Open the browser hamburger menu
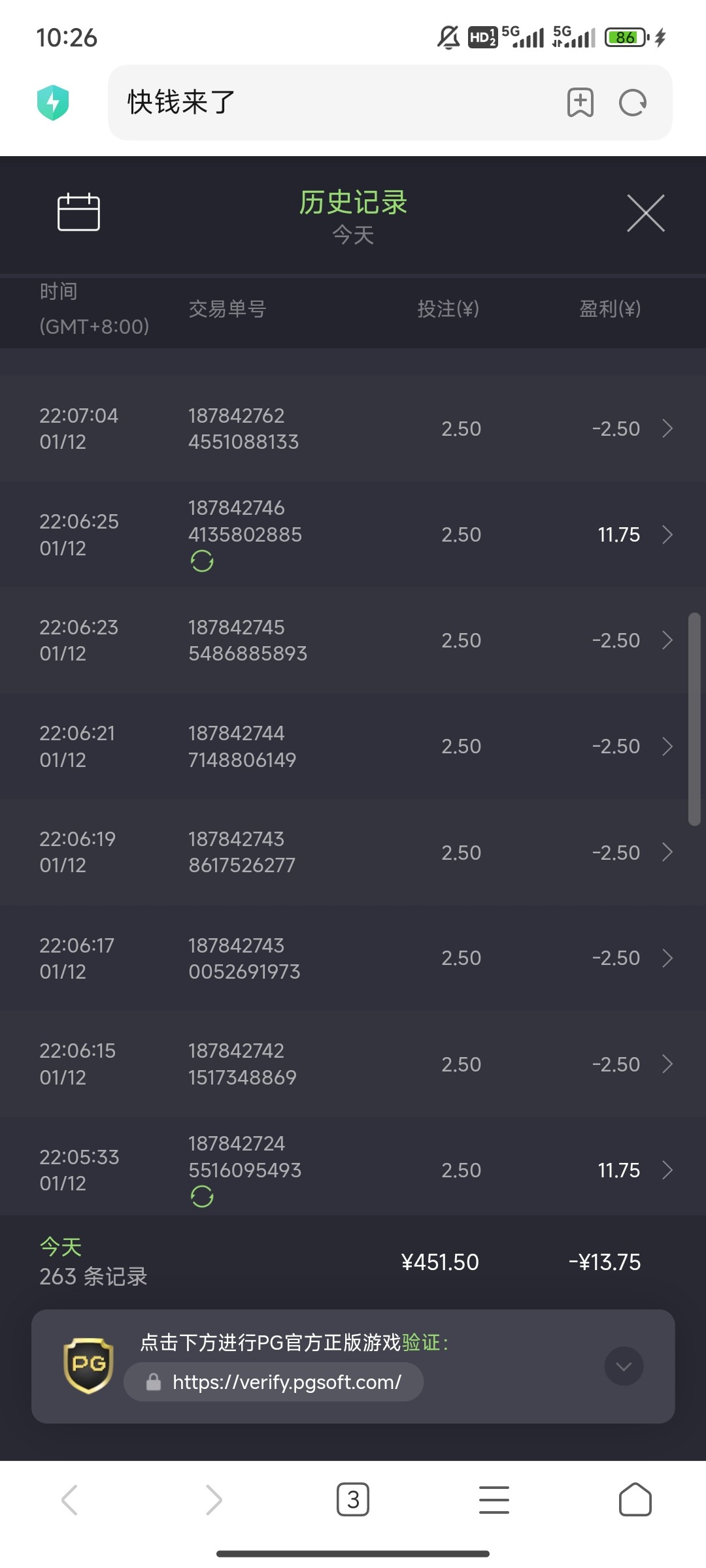Viewport: 706px width, 1568px height. pos(494,1499)
